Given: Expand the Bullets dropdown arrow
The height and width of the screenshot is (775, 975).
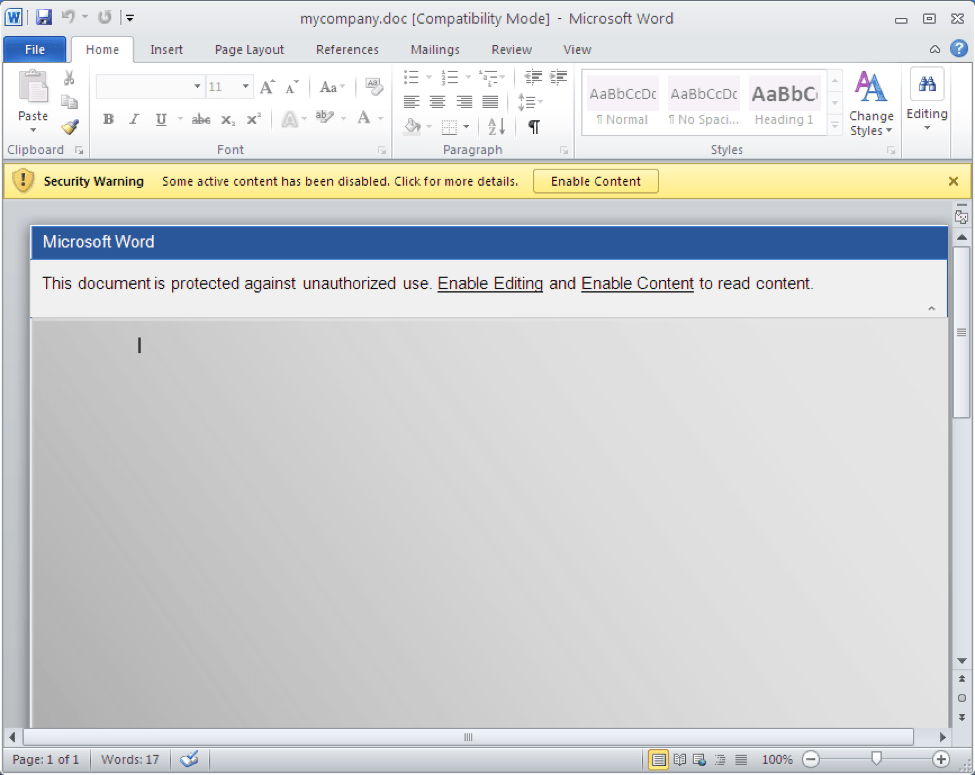Looking at the screenshot, I should tap(429, 77).
